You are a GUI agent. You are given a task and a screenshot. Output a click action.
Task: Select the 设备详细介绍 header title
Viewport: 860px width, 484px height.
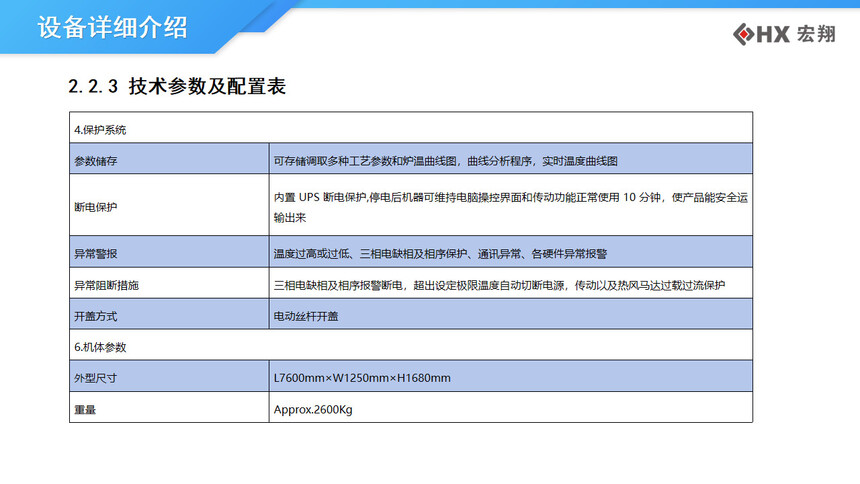(113, 27)
